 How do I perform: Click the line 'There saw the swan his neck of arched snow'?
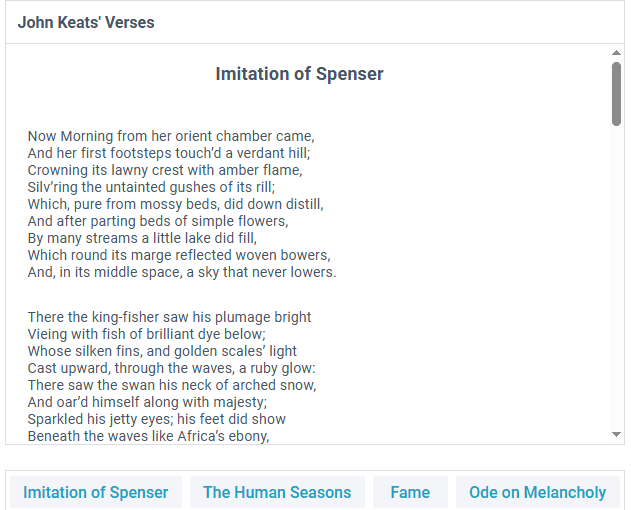tap(172, 385)
